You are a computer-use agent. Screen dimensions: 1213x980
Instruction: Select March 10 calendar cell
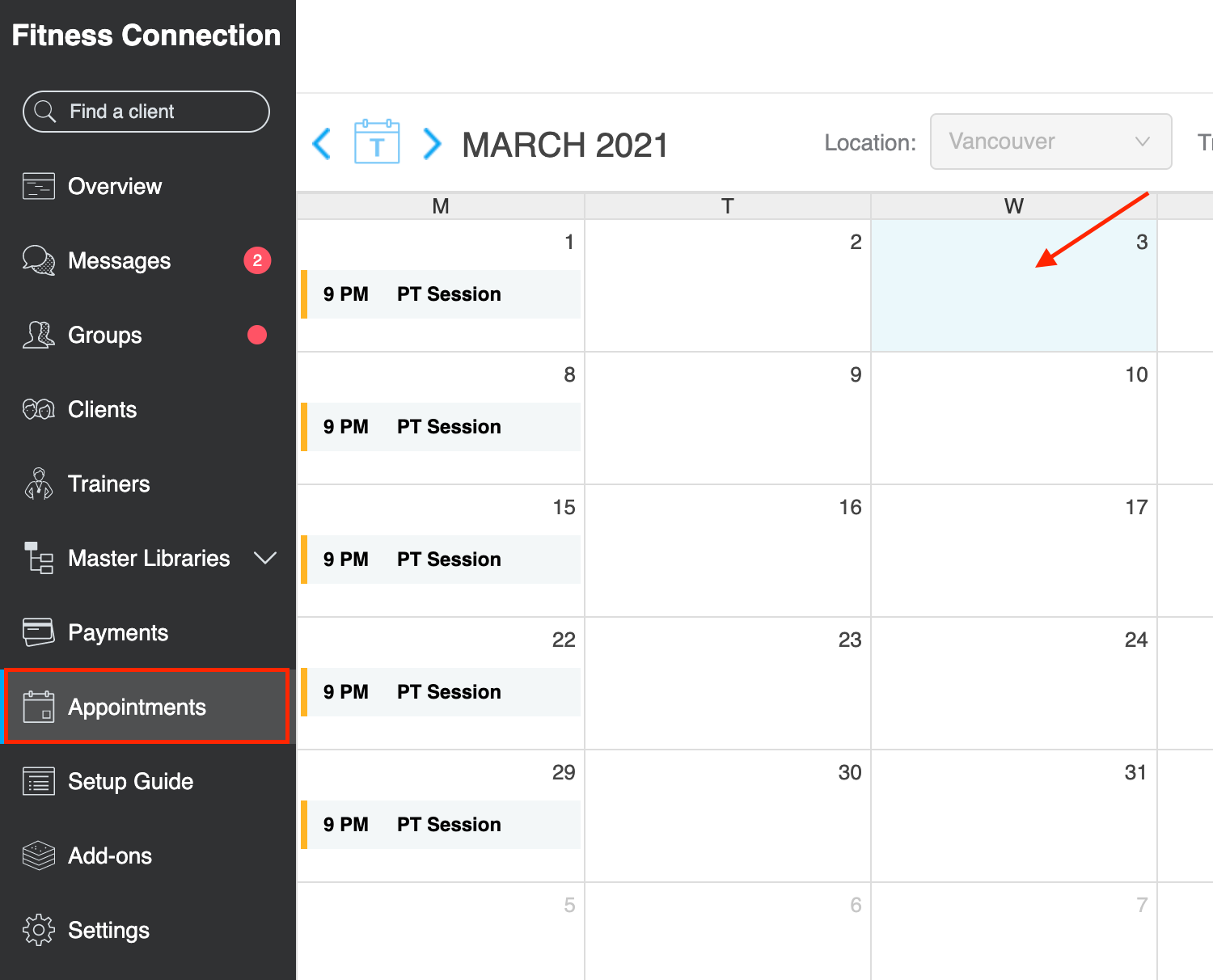pyautogui.click(x=1014, y=418)
